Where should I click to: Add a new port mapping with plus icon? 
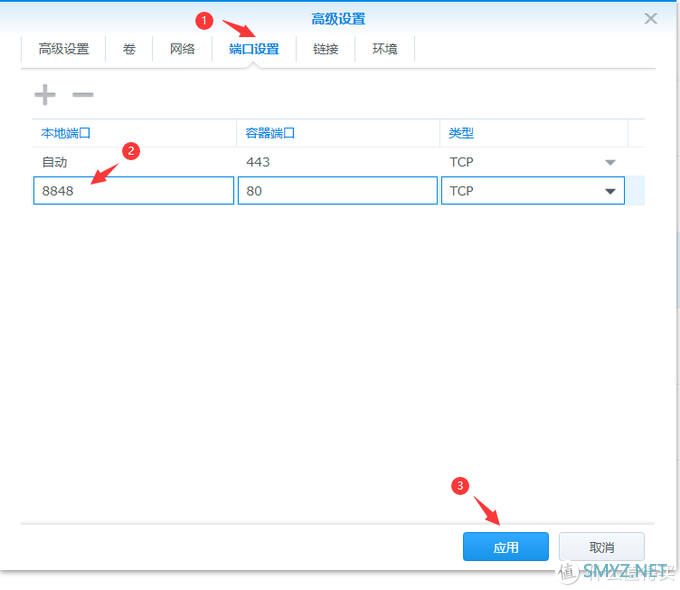[x=45, y=95]
